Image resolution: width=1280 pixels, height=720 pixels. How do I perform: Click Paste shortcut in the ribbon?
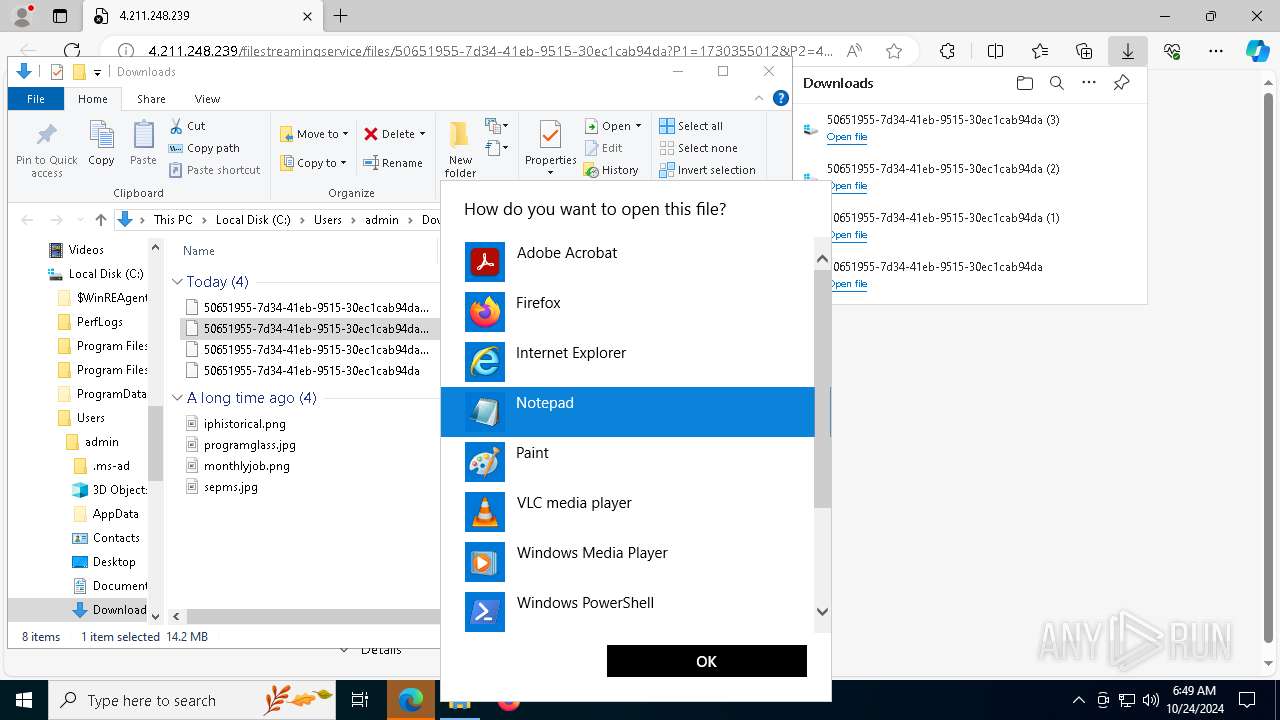215,170
